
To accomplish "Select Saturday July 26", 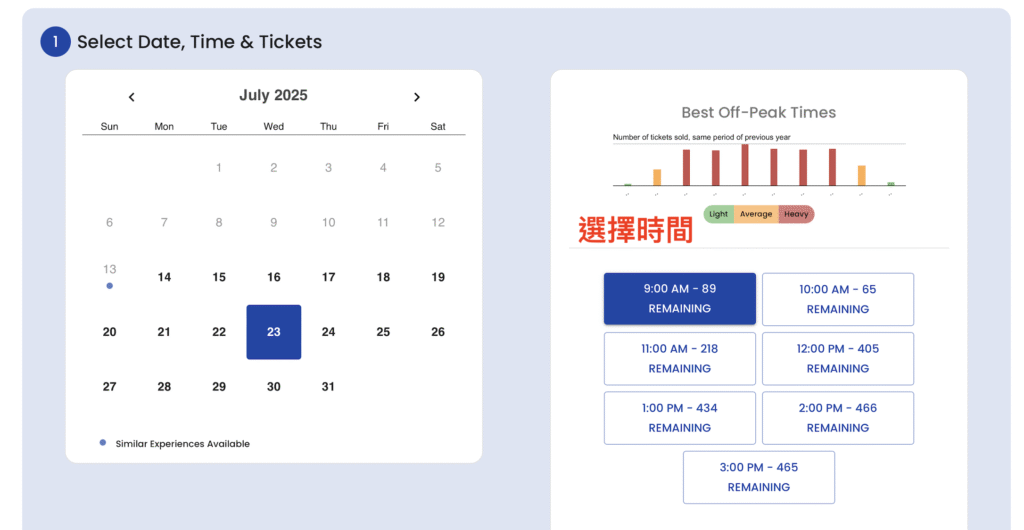I will [438, 332].
